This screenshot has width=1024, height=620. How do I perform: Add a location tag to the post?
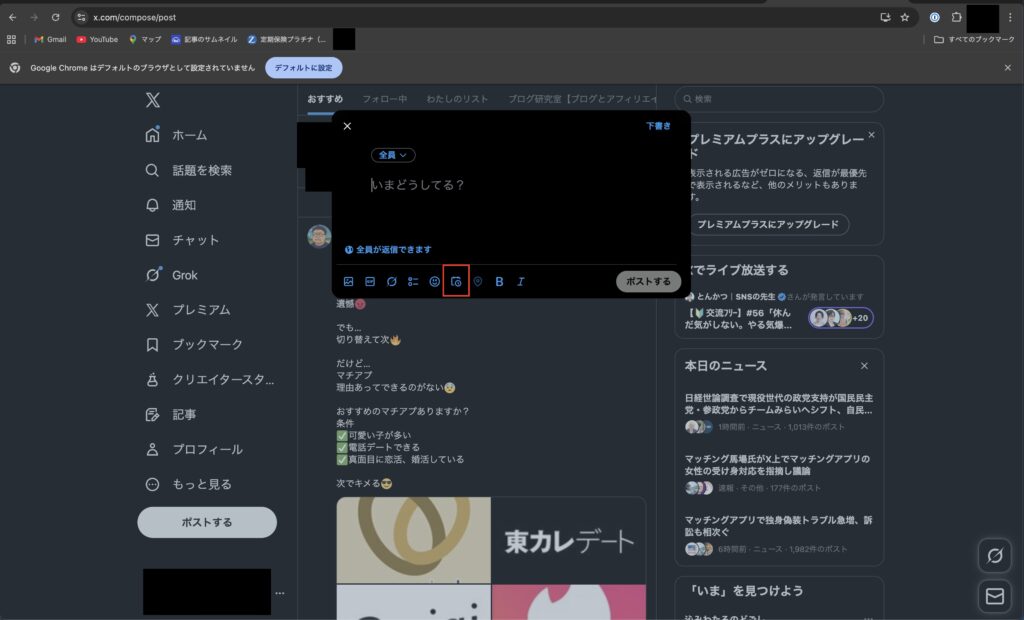(477, 281)
